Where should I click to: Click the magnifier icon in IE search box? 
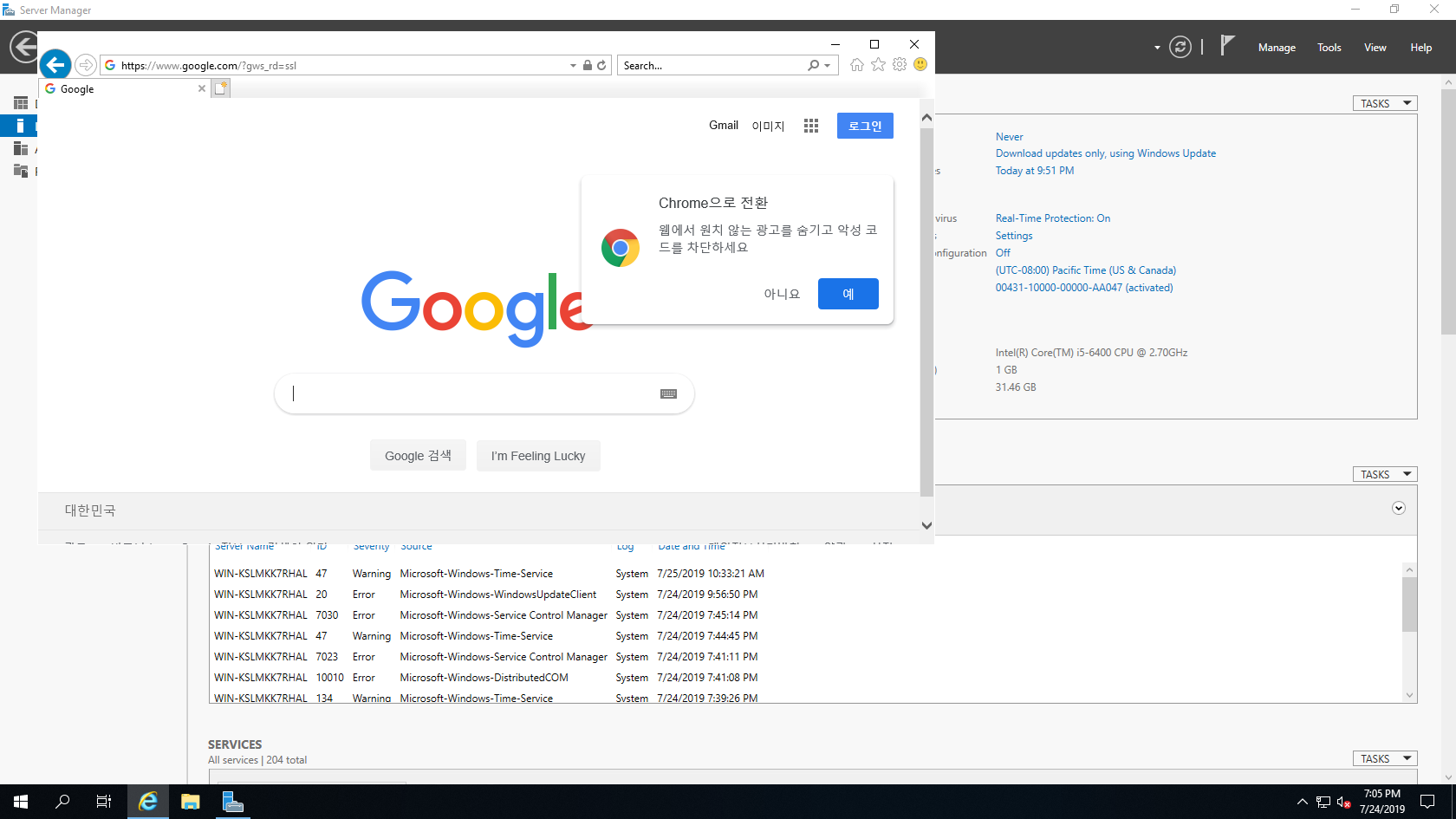point(813,65)
